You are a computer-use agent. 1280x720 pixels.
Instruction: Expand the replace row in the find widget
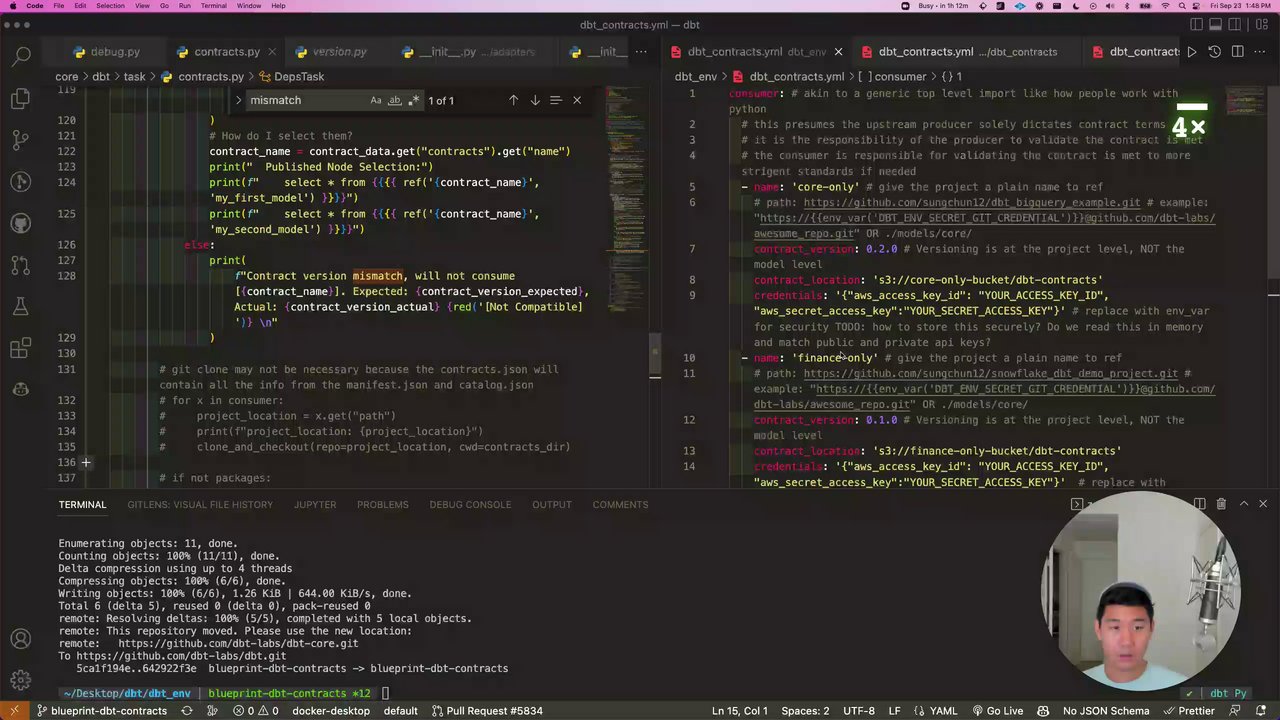tap(238, 100)
